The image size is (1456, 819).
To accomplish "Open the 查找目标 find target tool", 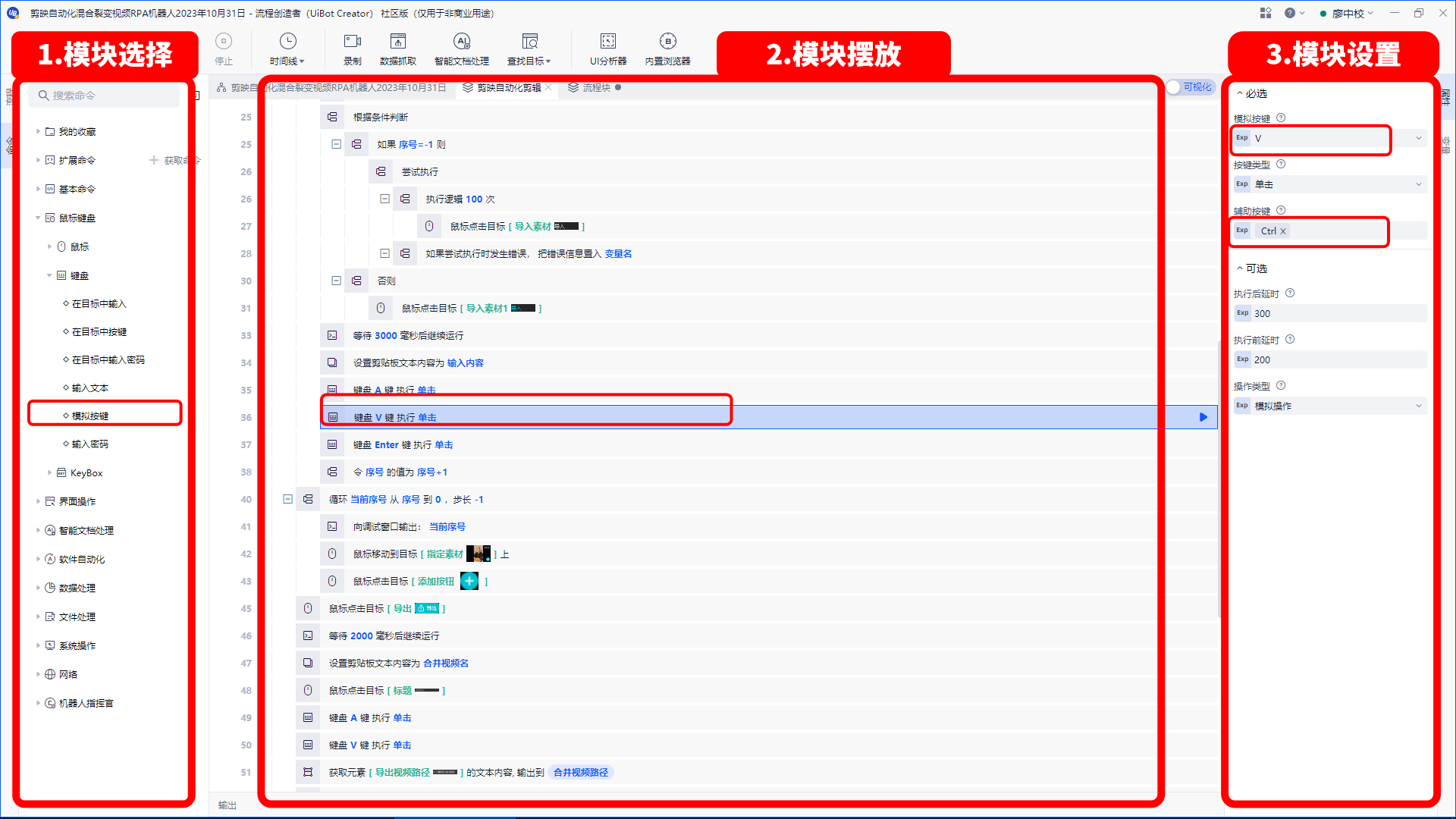I will click(529, 49).
